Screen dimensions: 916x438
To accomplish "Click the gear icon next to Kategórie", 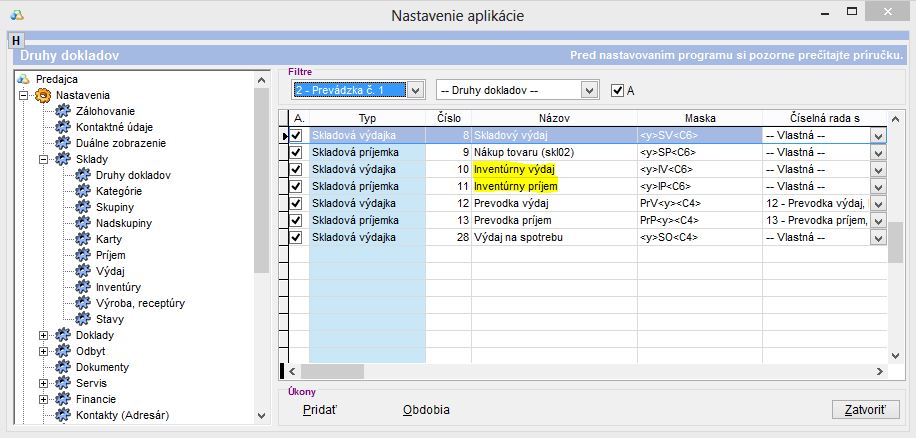I will pos(83,191).
